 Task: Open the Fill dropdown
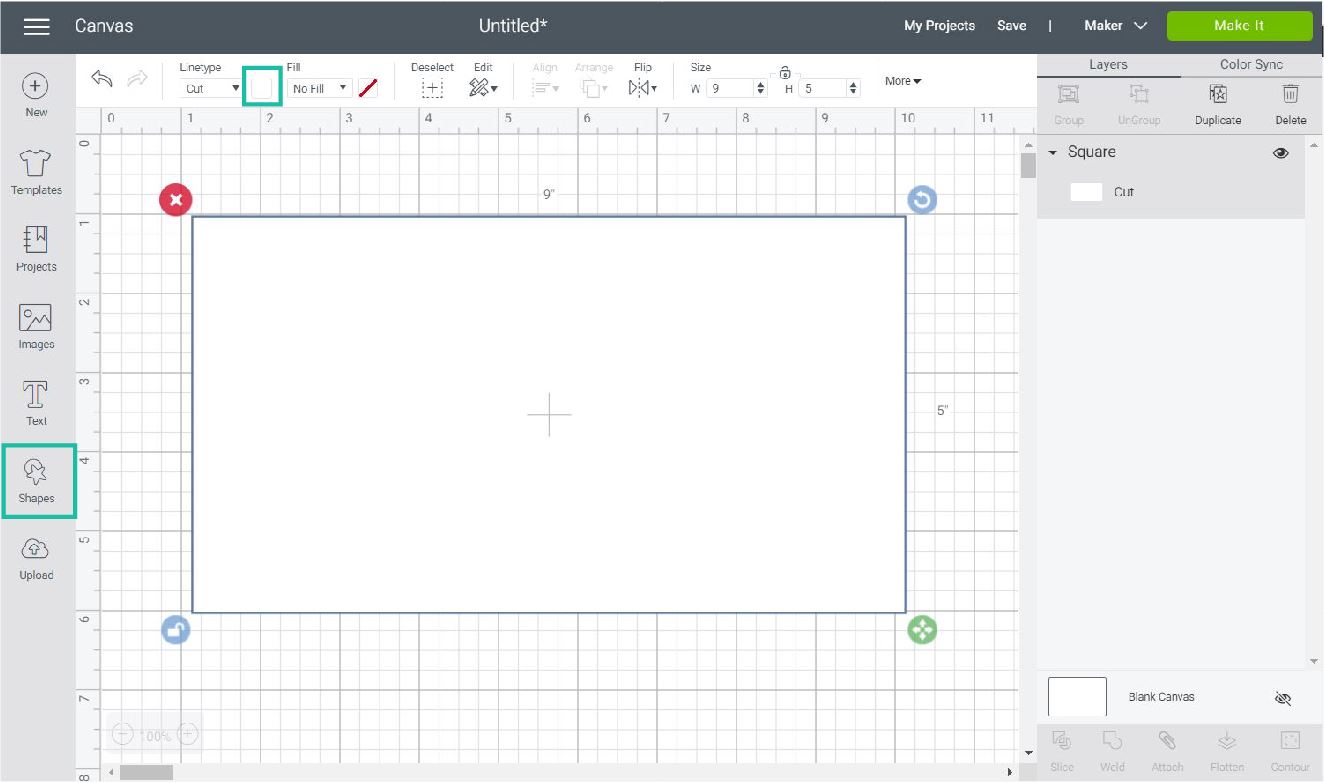319,88
